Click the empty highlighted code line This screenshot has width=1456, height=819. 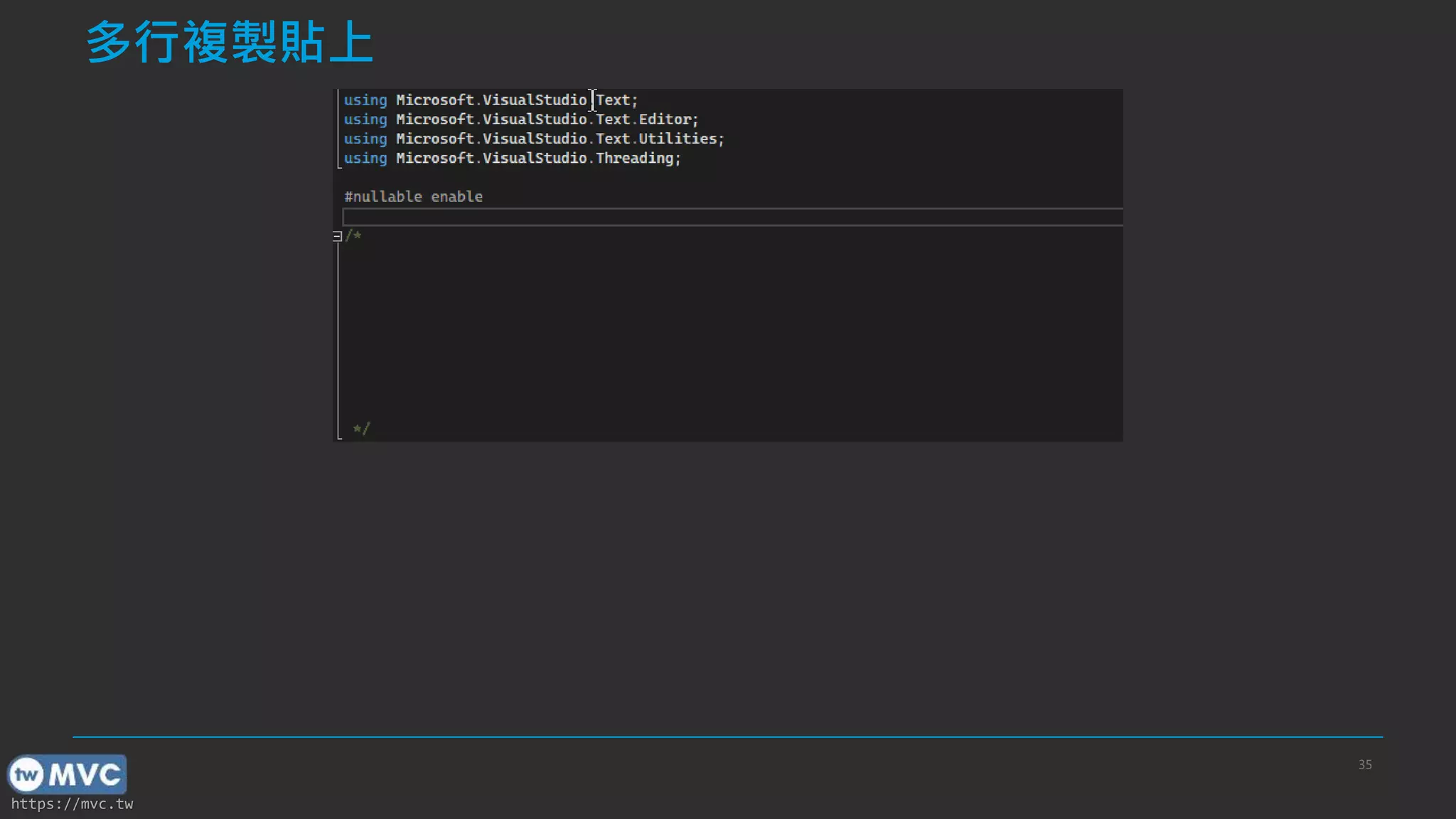732,217
